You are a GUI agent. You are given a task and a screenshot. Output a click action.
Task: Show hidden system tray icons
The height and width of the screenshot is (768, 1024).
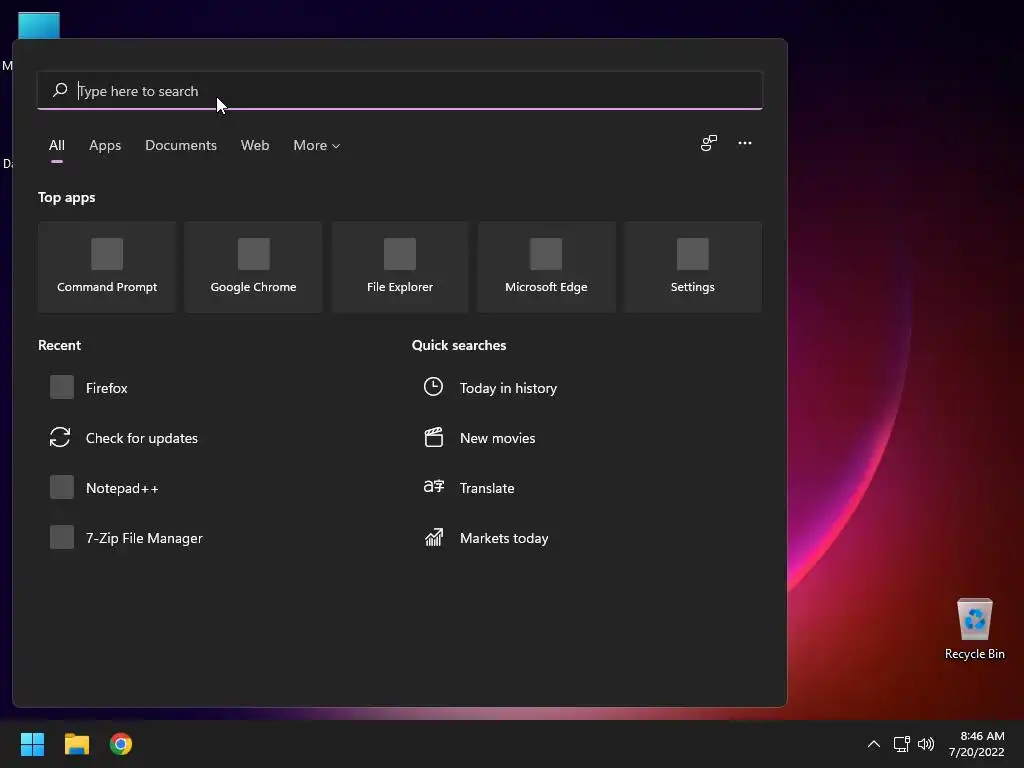pos(873,744)
